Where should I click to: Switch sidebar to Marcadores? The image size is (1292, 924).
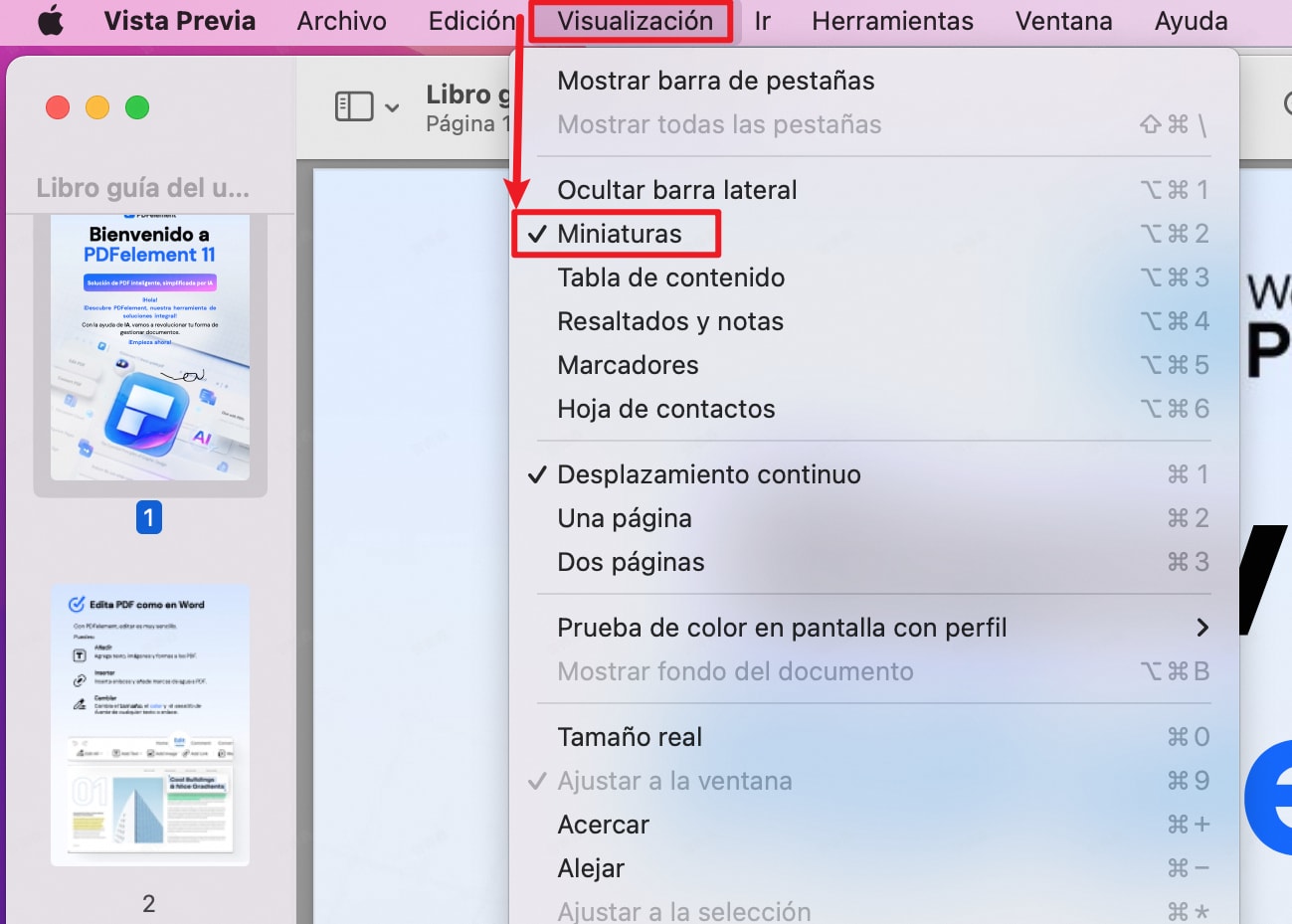(628, 365)
